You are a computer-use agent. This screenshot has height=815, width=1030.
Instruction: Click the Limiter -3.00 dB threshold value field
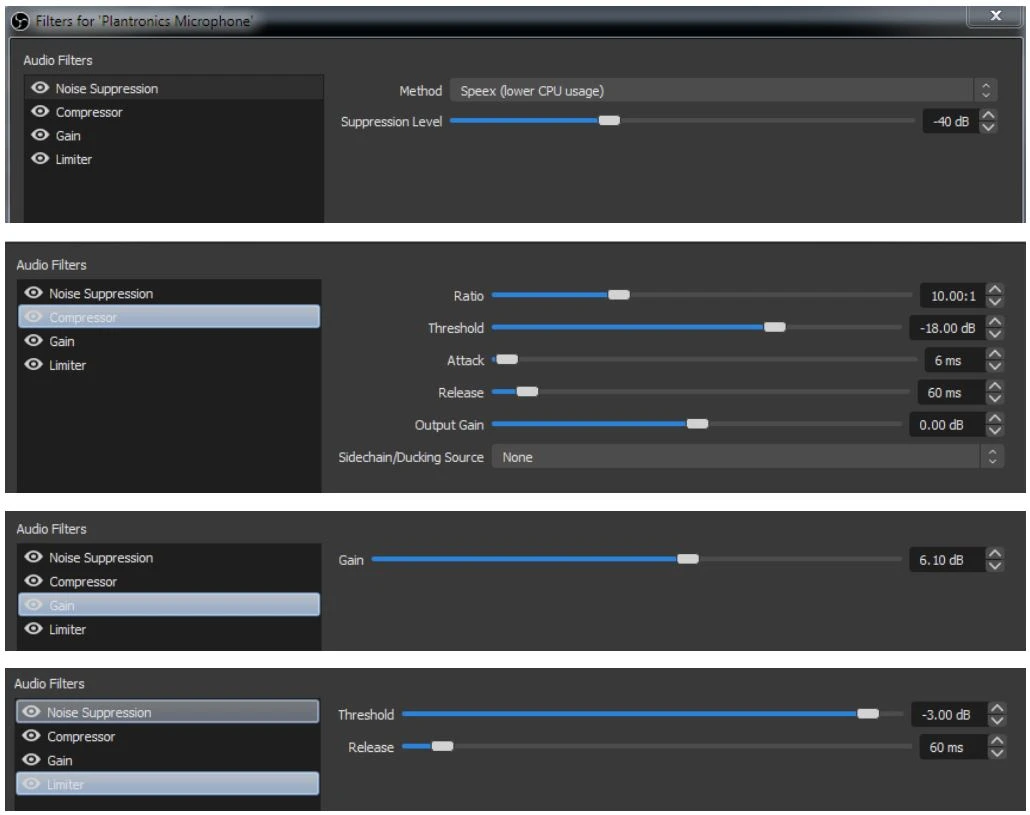pyautogui.click(x=945, y=715)
